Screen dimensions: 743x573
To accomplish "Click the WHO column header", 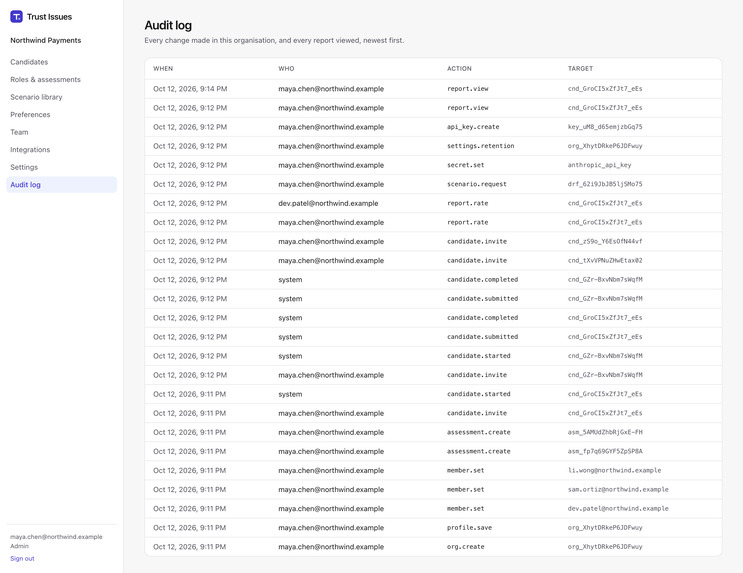I will 286,69.
